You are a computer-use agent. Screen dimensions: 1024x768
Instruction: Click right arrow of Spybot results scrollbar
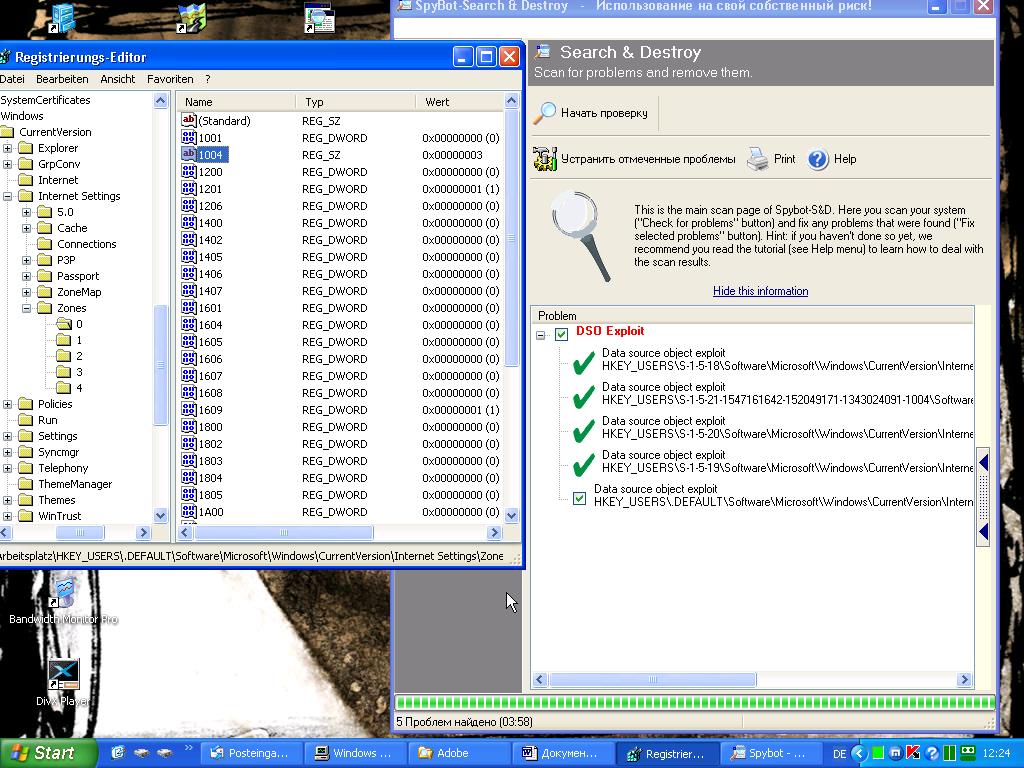[964, 680]
